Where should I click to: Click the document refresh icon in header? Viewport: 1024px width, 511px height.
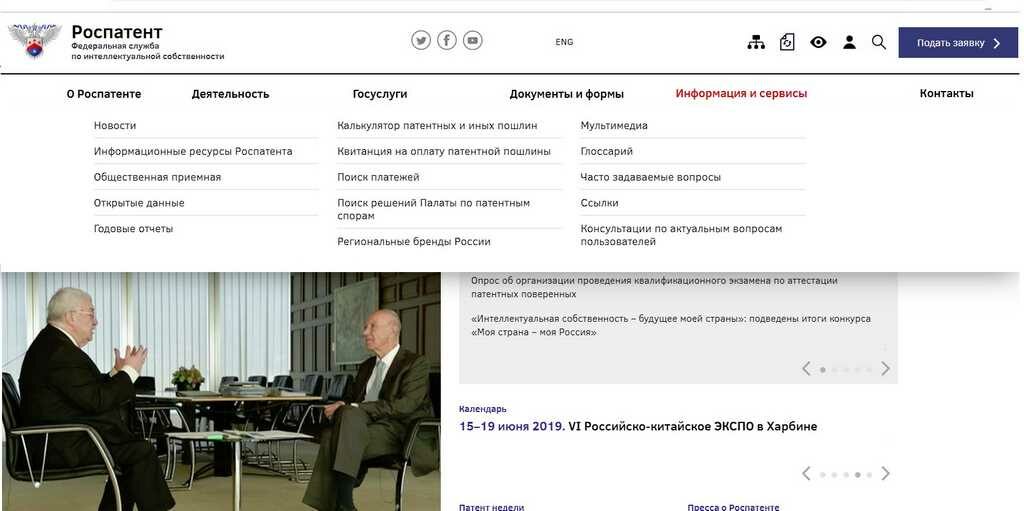[787, 42]
